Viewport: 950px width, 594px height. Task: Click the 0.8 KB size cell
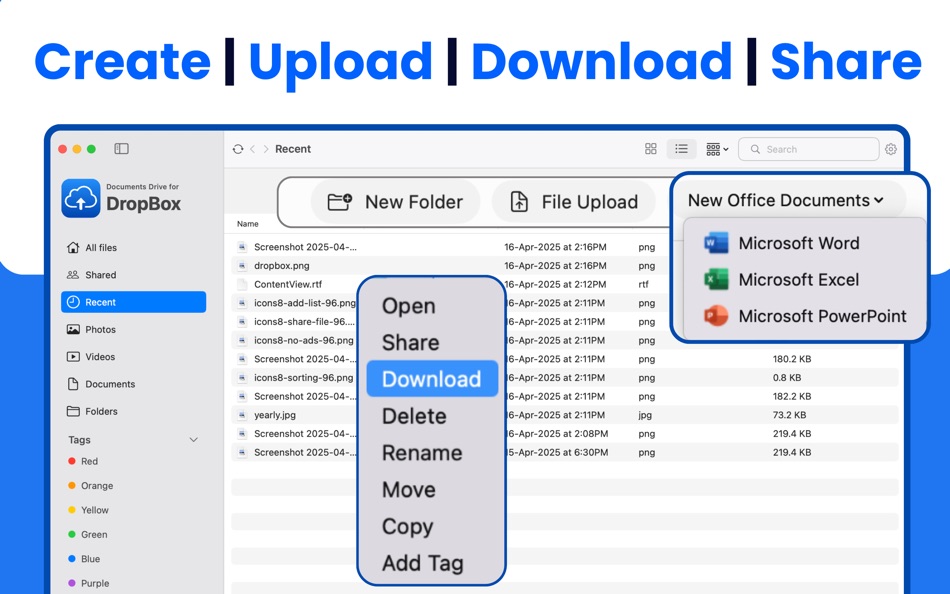tap(787, 378)
